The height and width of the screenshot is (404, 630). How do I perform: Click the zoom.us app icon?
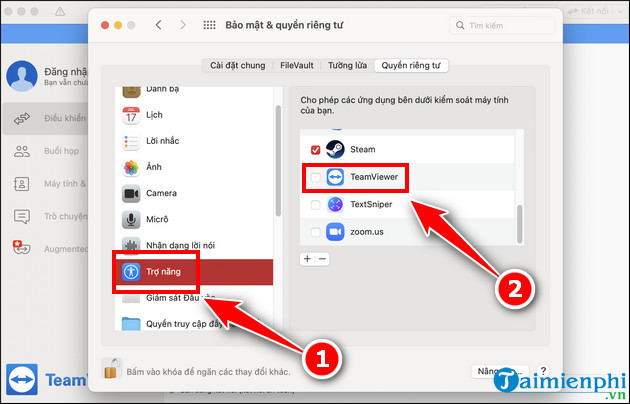coord(335,232)
